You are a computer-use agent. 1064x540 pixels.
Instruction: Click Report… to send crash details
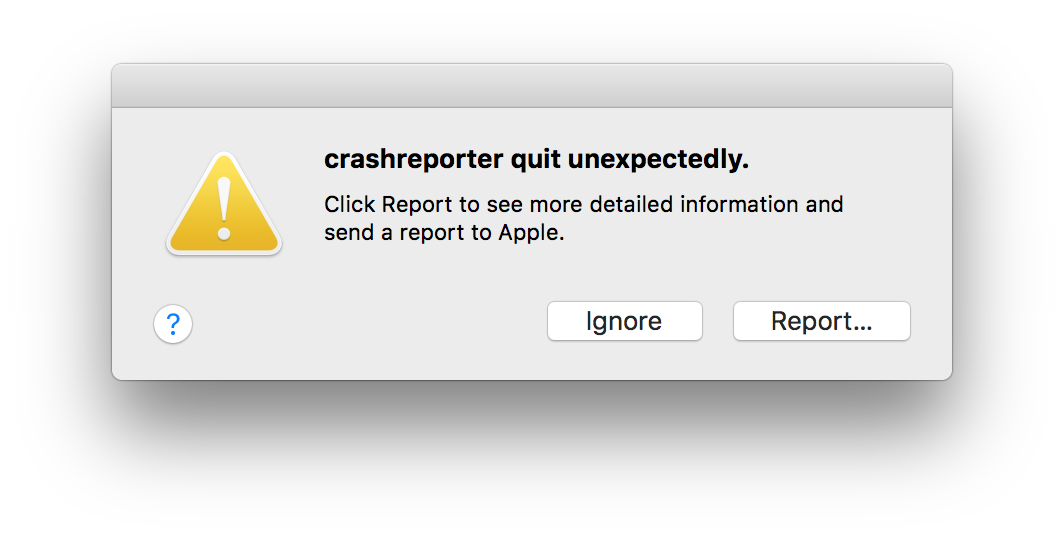click(x=821, y=321)
